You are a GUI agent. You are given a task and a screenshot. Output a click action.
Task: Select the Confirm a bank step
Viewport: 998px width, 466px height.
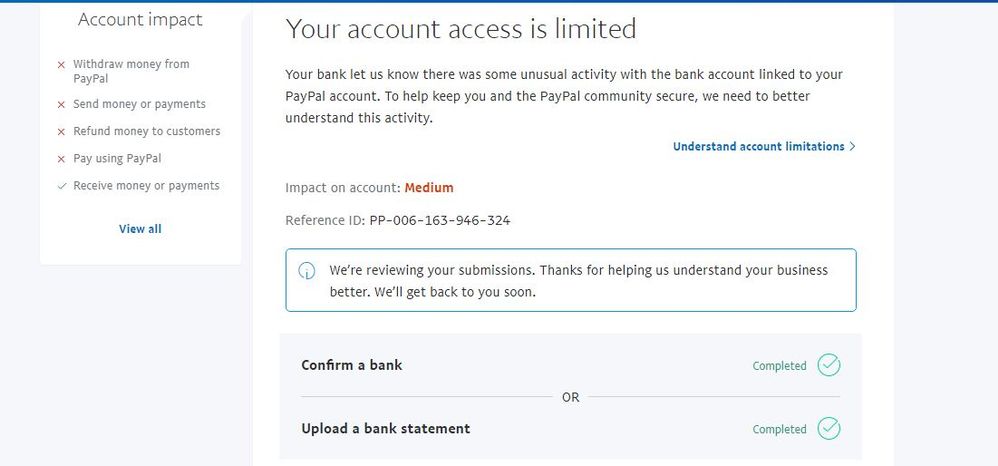pos(351,365)
